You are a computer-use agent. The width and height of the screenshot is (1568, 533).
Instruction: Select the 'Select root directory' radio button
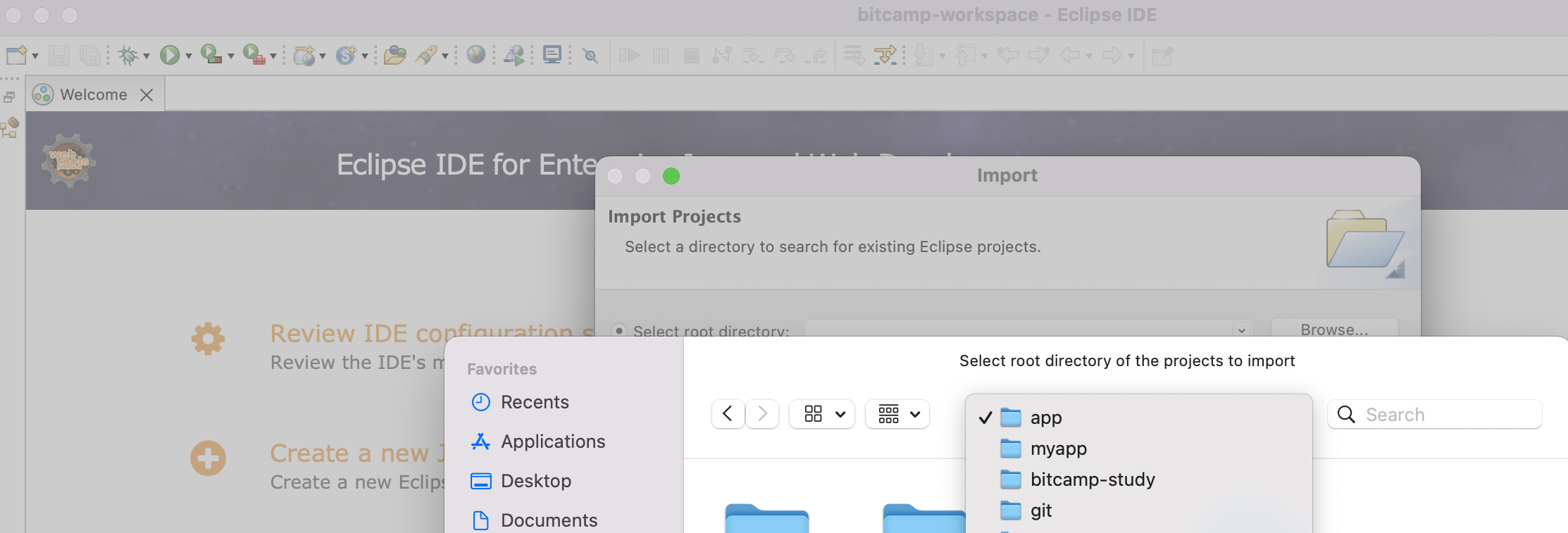coord(619,330)
